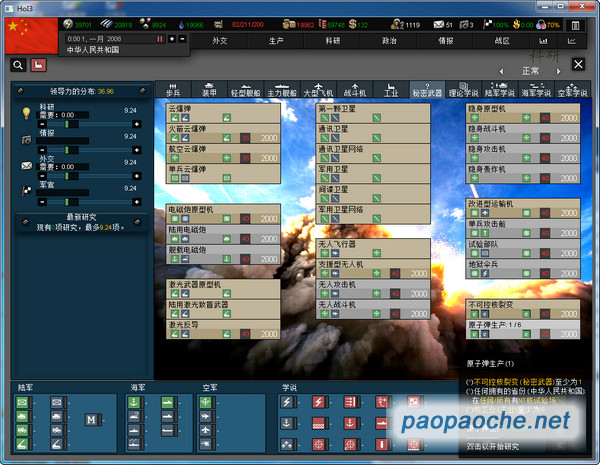The height and width of the screenshot is (465, 600).
Task: Click the Chinese national flag
Action: coord(31,36)
